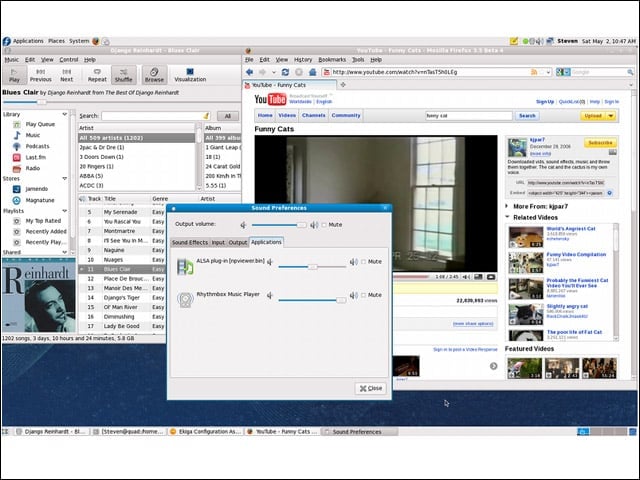The image size is (640, 480).
Task: Mute the main Output volume checkbox
Action: [x=324, y=225]
